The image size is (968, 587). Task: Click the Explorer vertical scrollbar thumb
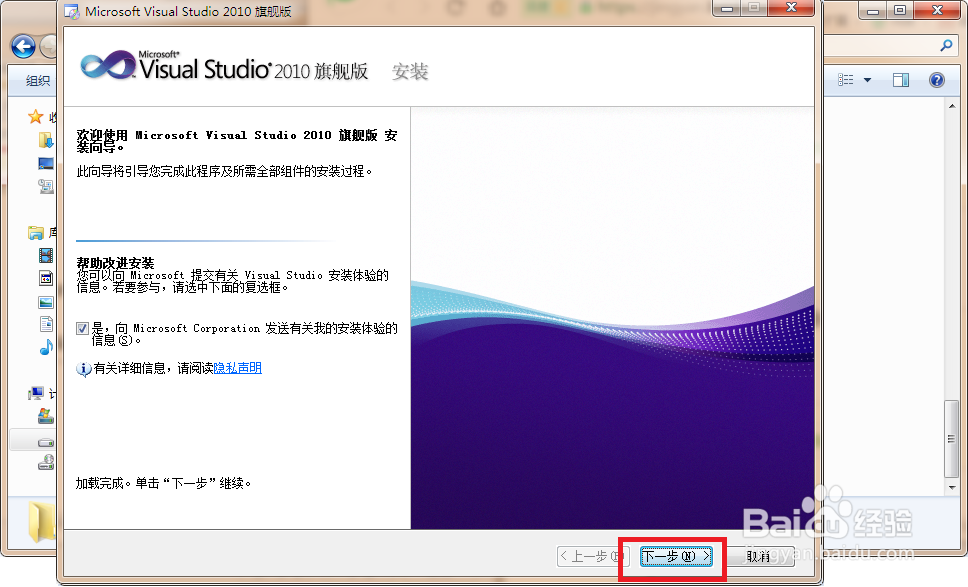pos(951,439)
